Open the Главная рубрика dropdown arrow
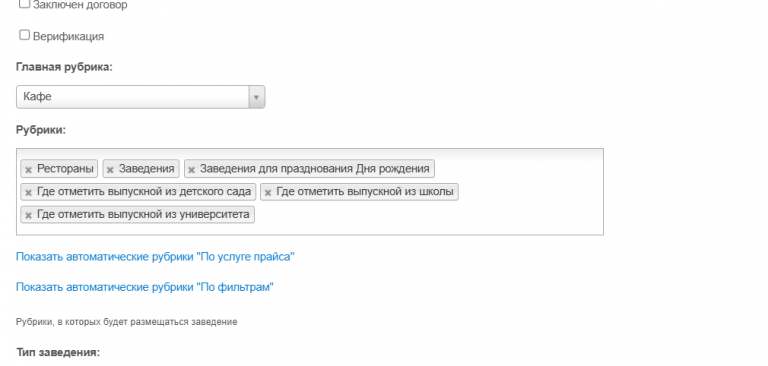 click(x=256, y=97)
